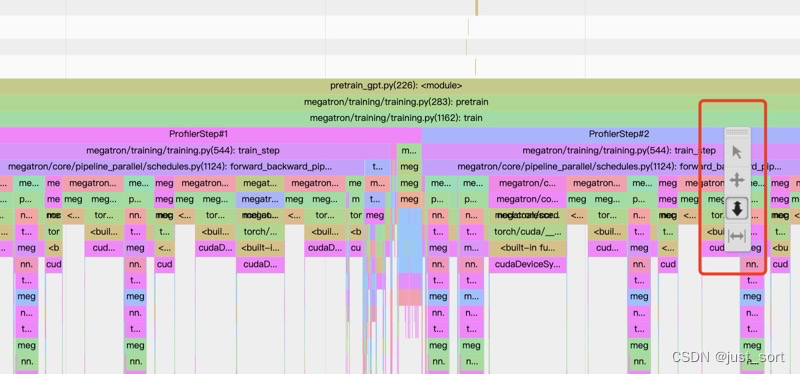800x374 pixels.
Task: Select the arrow pointer selection tool
Action: coord(737,152)
